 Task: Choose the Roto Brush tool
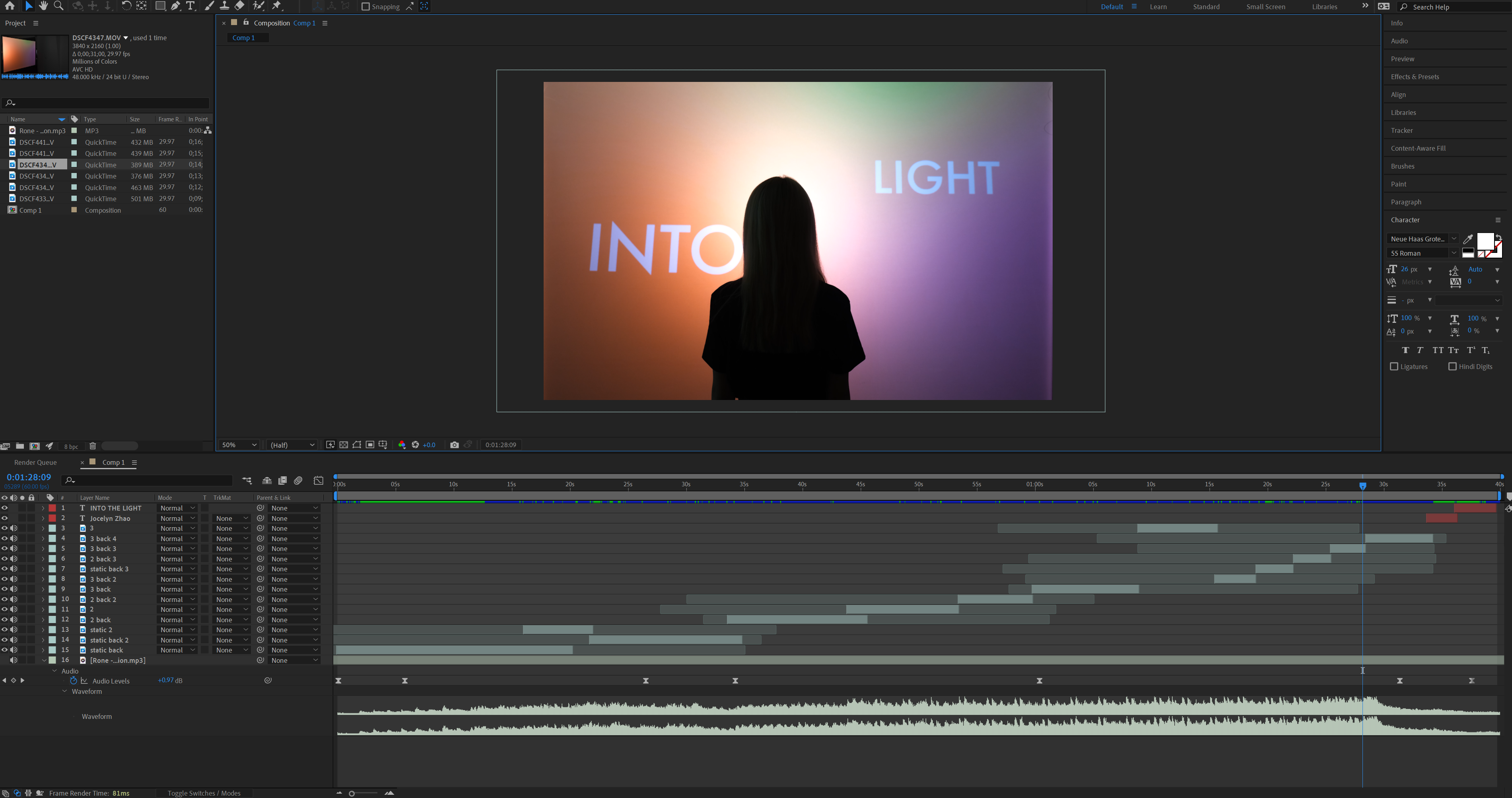click(x=258, y=6)
